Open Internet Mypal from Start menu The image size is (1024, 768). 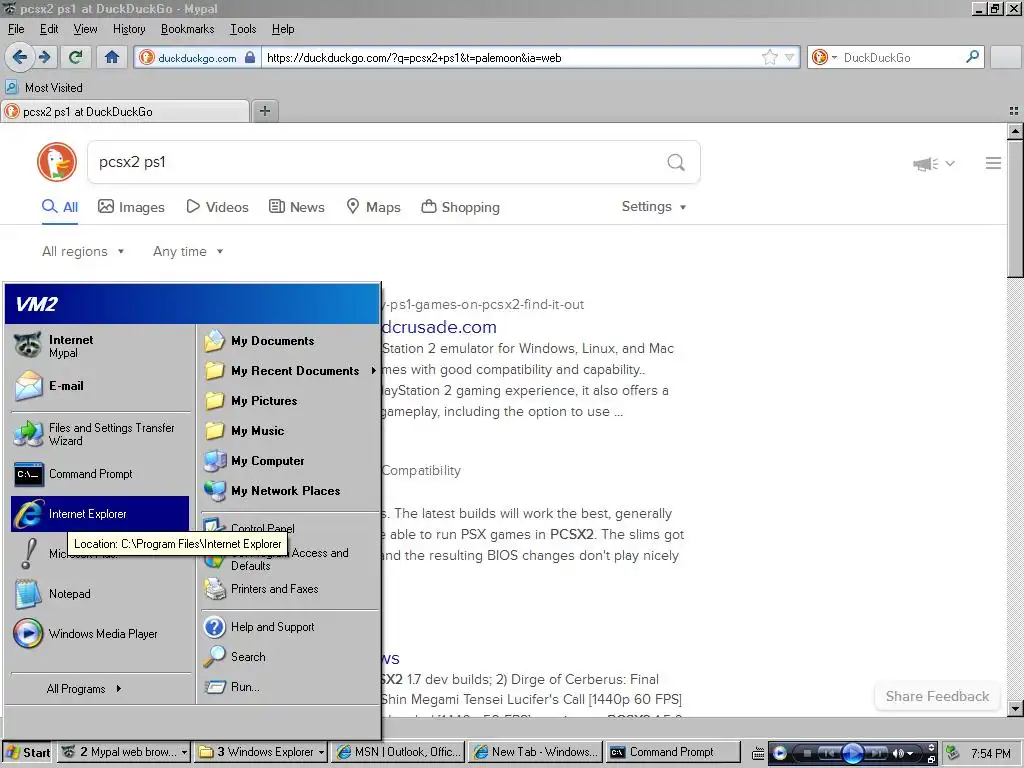(x=100, y=346)
